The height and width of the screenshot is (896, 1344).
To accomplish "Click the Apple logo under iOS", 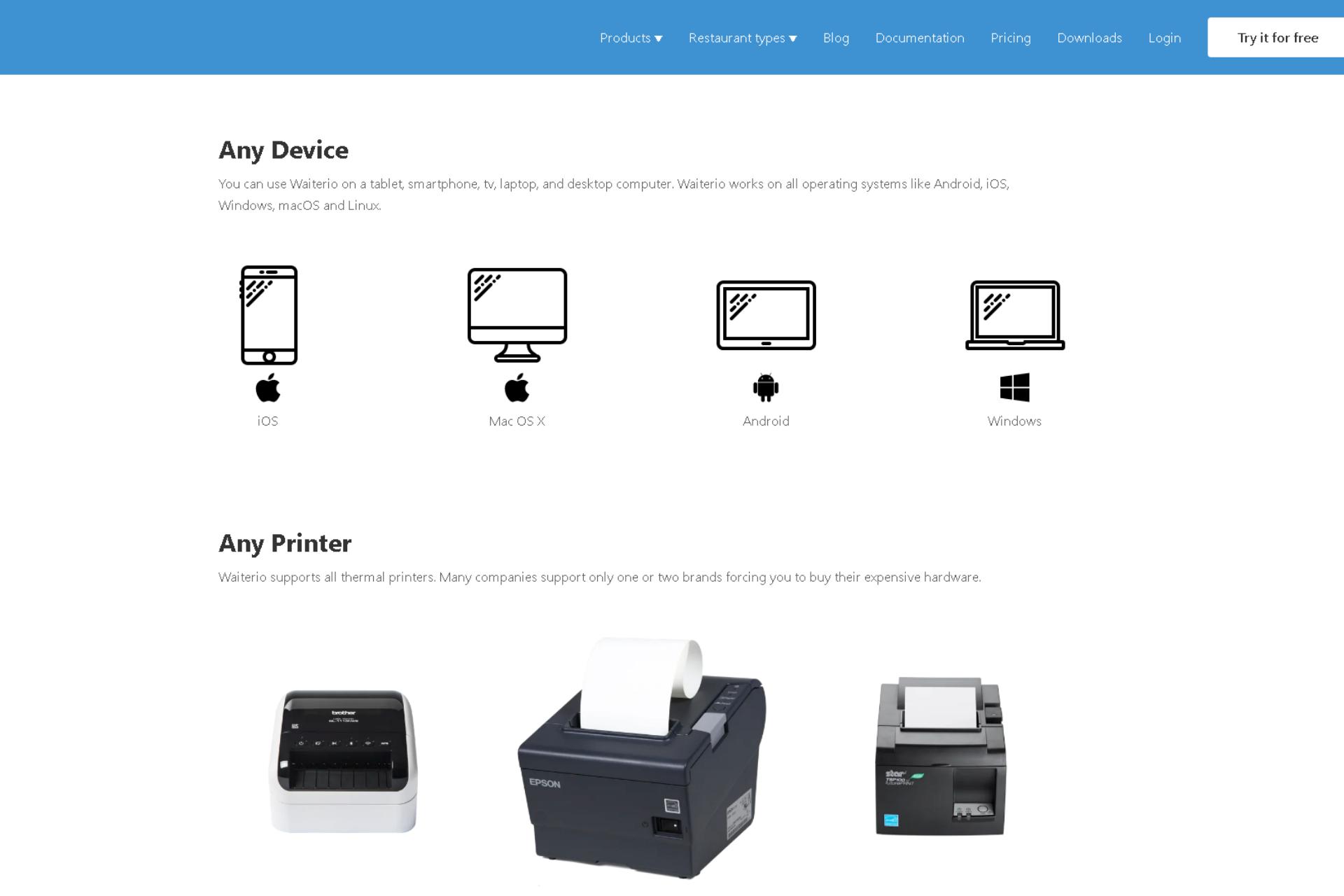I will [267, 388].
